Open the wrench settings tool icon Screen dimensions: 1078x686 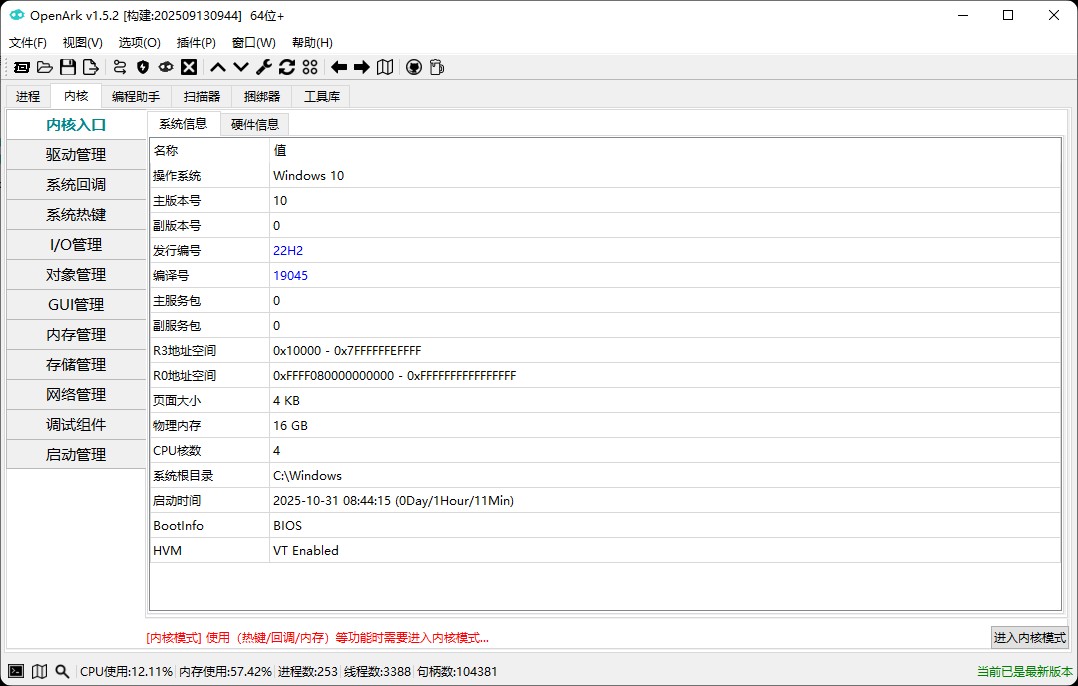pyautogui.click(x=263, y=67)
